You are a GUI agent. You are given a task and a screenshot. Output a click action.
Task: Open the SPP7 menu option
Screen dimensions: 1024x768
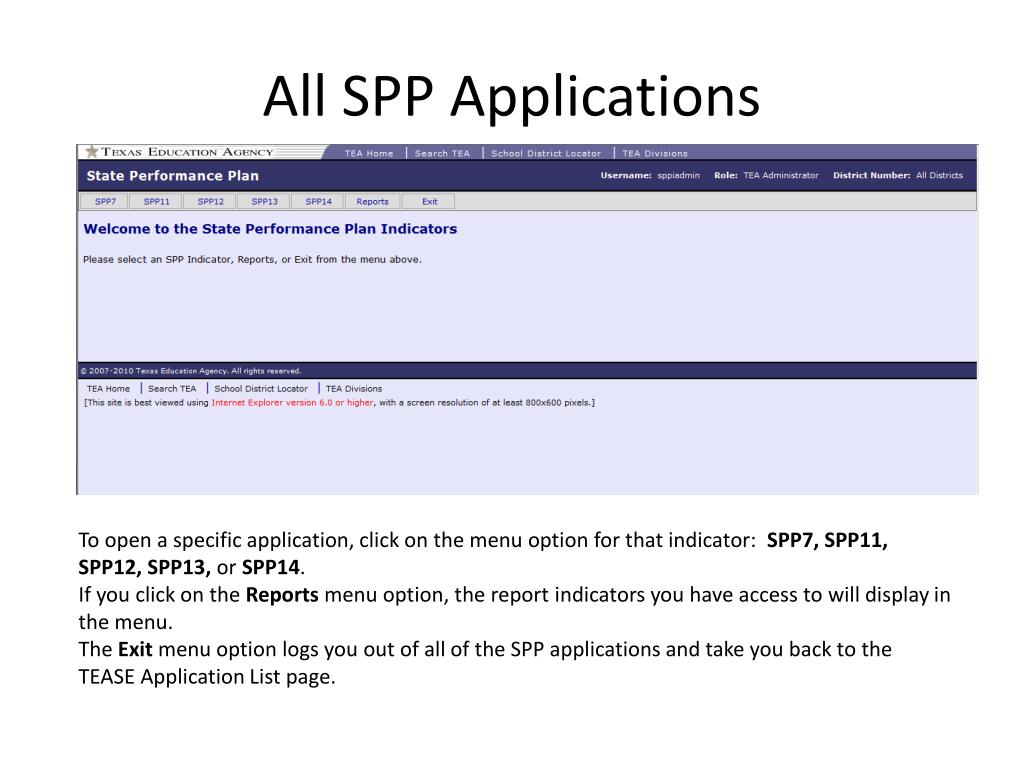pyautogui.click(x=105, y=202)
